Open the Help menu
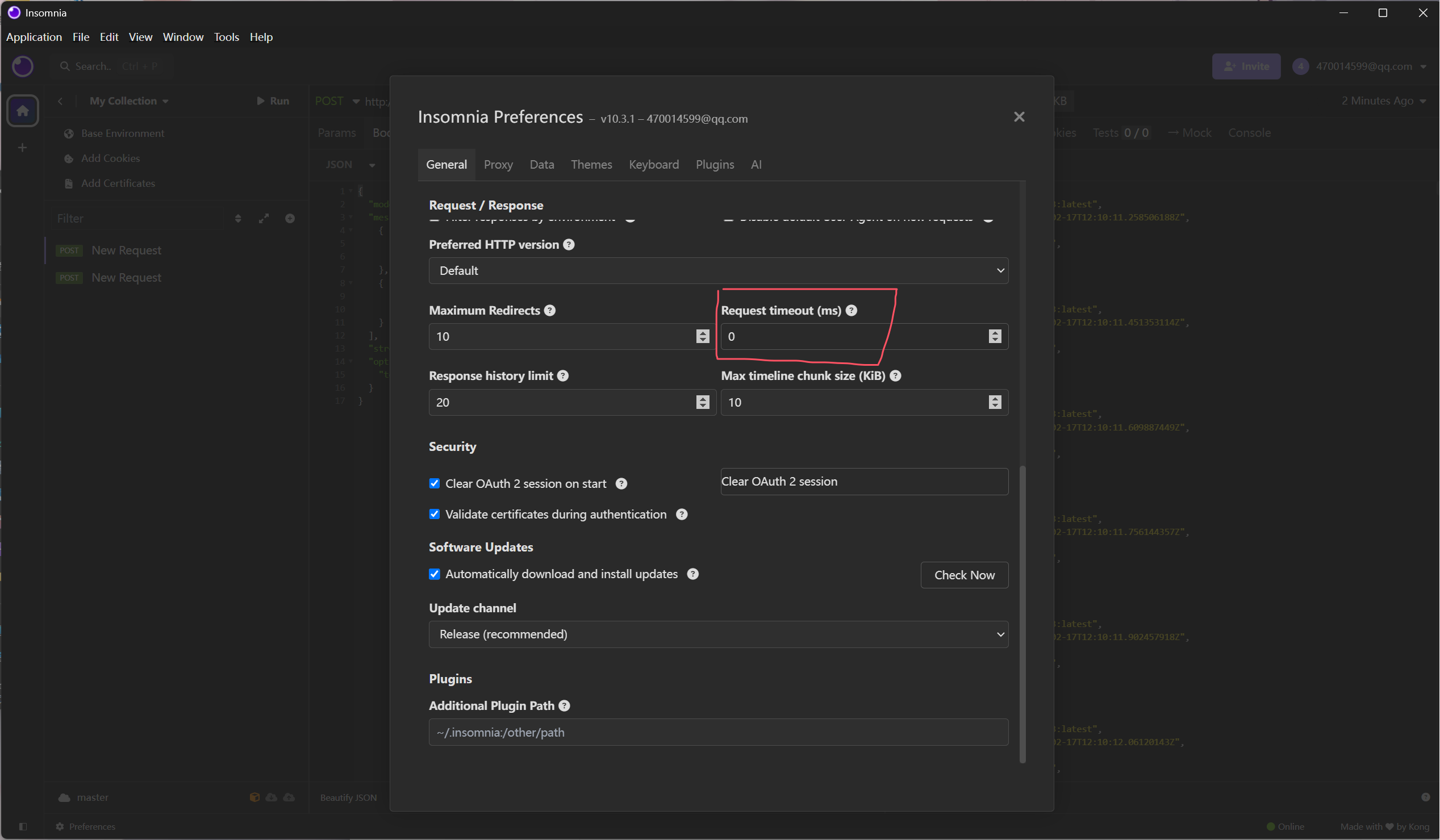The height and width of the screenshot is (840, 1440). click(x=261, y=37)
